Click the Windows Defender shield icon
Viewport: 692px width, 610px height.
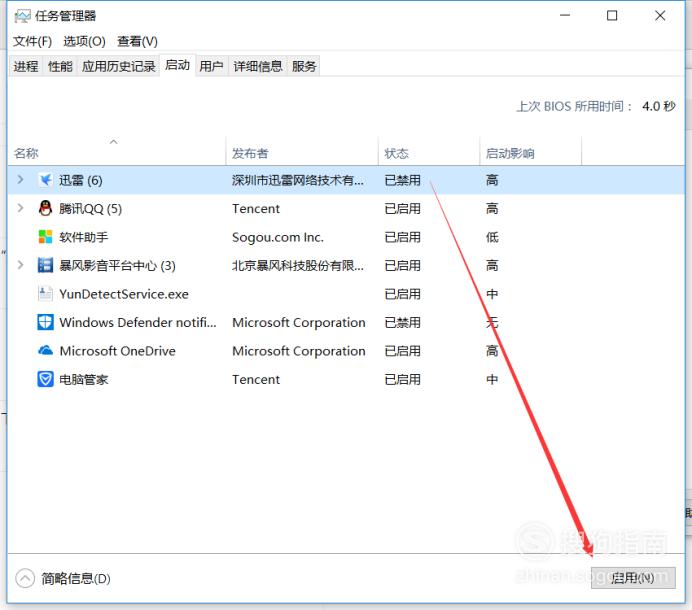click(x=45, y=322)
